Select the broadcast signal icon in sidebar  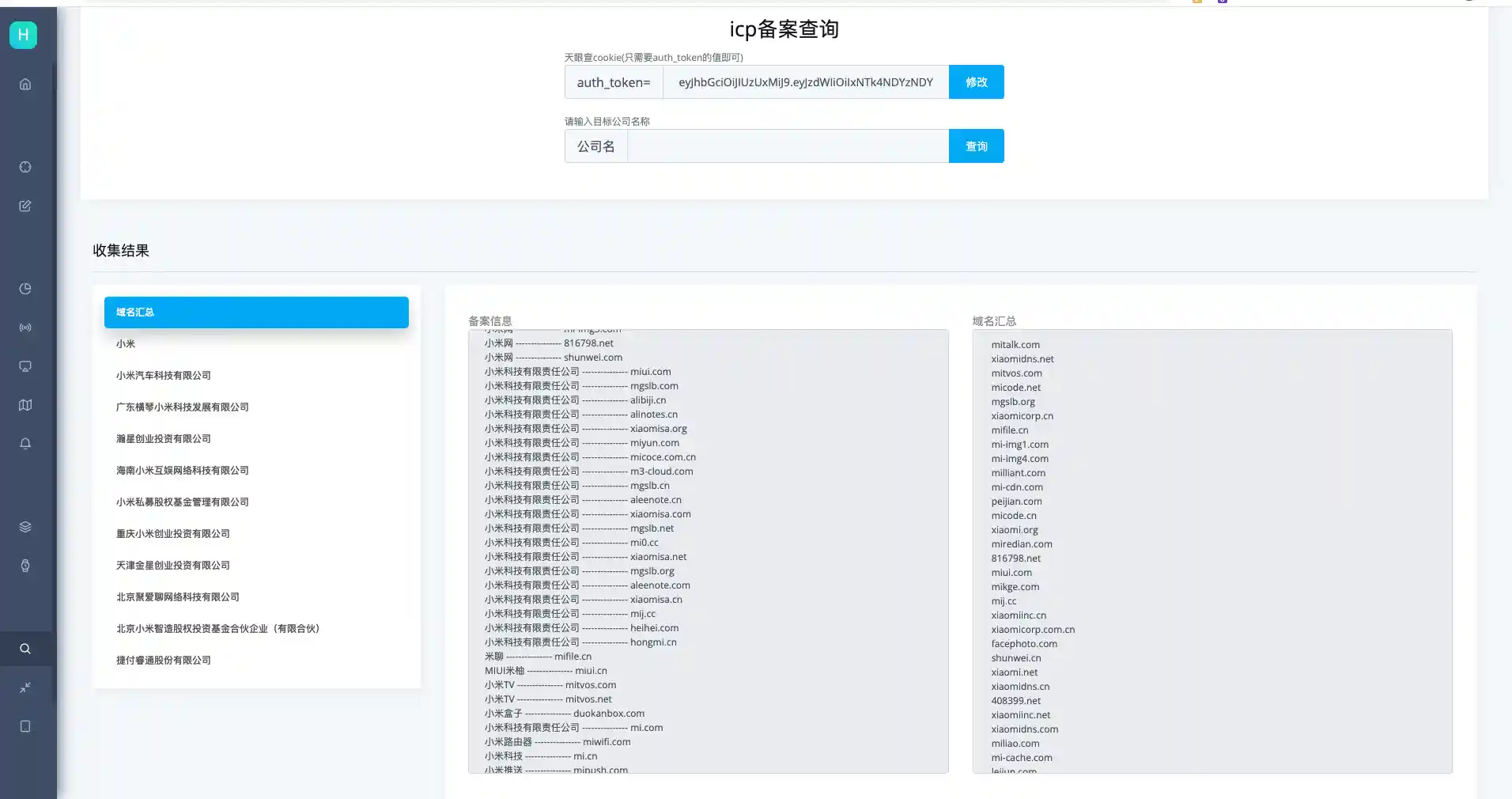coord(25,328)
